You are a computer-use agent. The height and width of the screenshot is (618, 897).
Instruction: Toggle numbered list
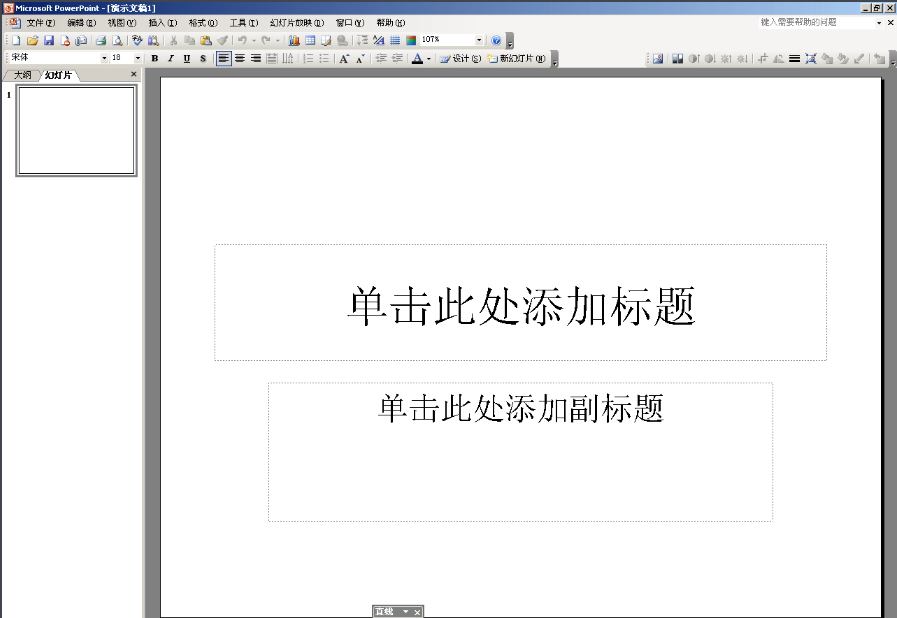click(x=308, y=58)
